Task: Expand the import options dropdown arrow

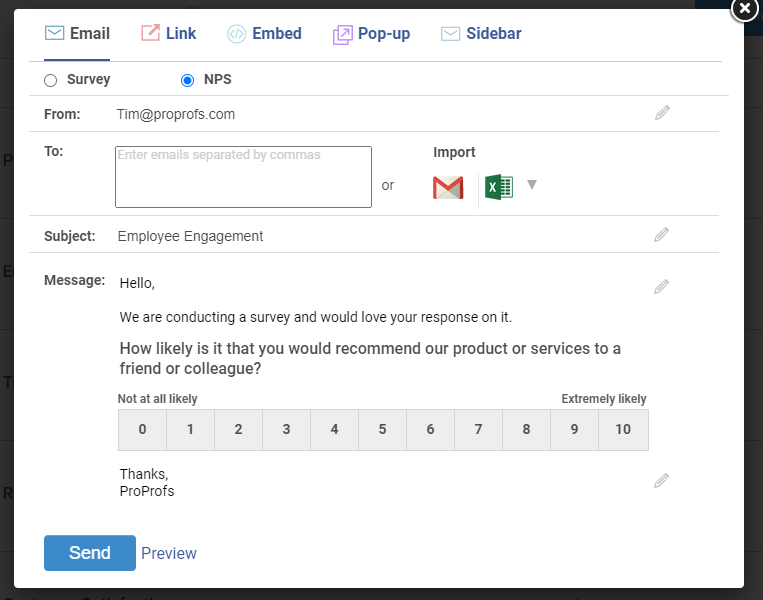Action: pos(532,185)
